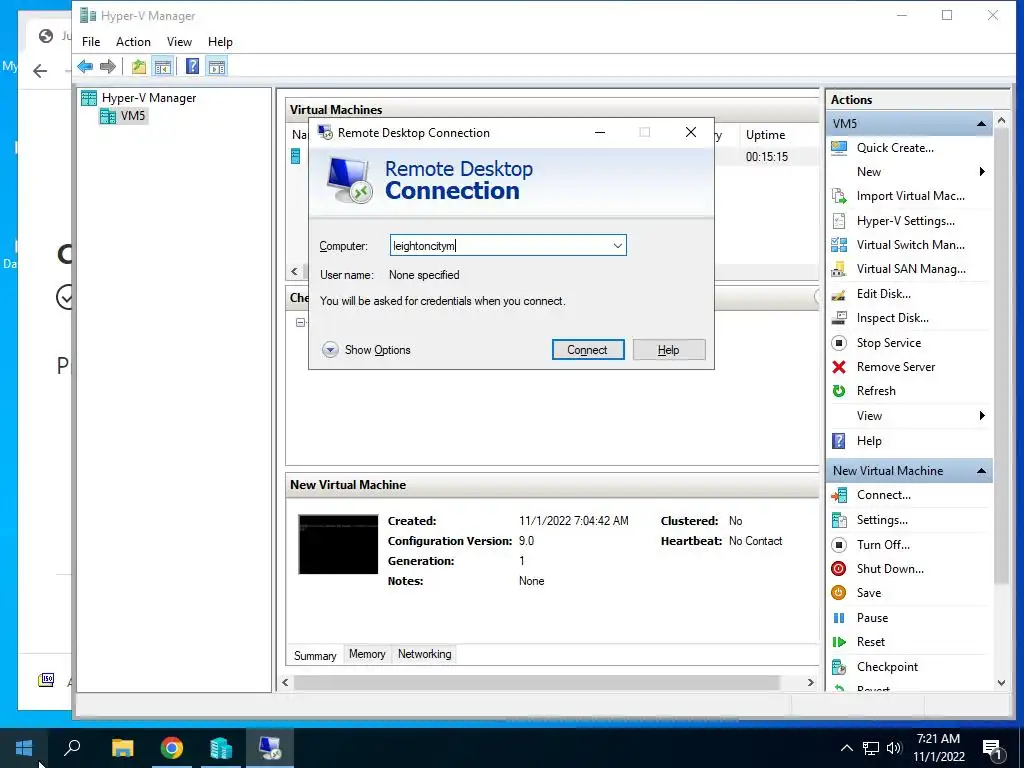Open the Action menu
The image size is (1024, 768).
click(x=133, y=42)
